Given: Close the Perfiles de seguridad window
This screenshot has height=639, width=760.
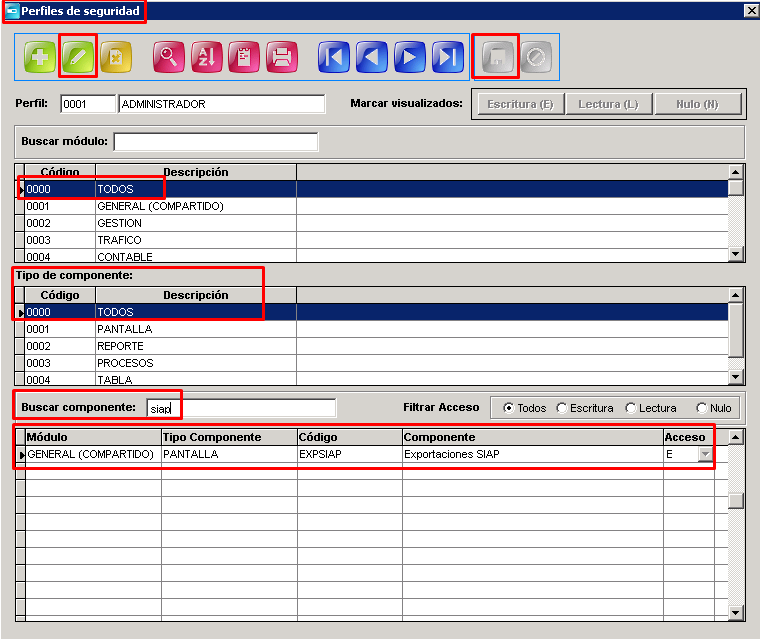Looking at the screenshot, I should 751,11.
